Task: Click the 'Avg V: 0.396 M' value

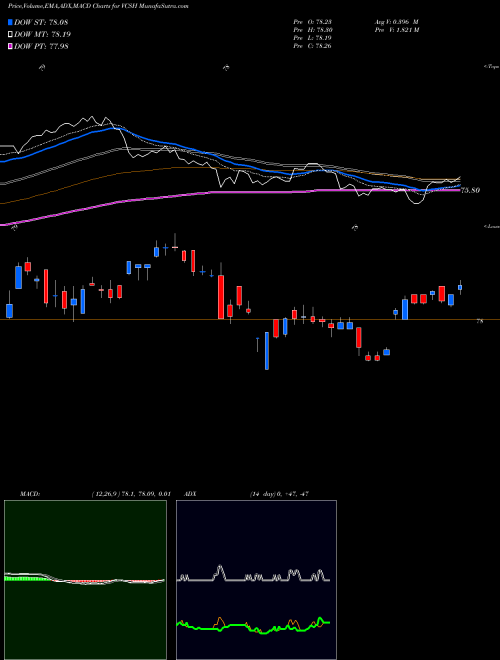Action: tap(396, 22)
